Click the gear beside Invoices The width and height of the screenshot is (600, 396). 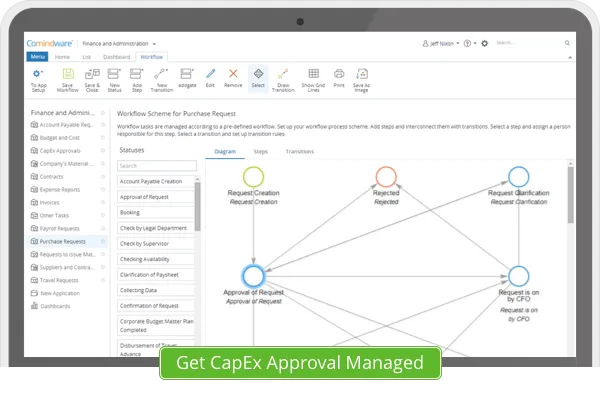[x=103, y=202]
